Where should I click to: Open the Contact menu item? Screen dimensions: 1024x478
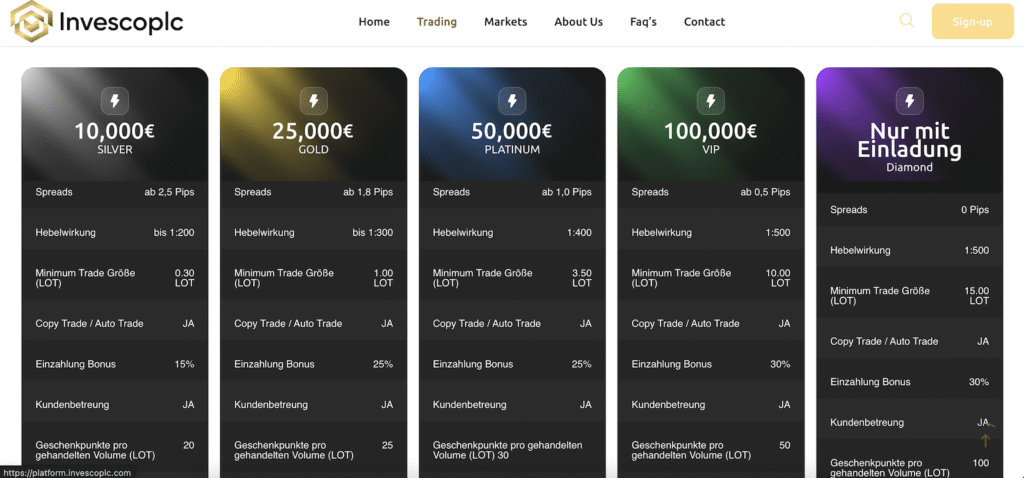[x=705, y=22]
